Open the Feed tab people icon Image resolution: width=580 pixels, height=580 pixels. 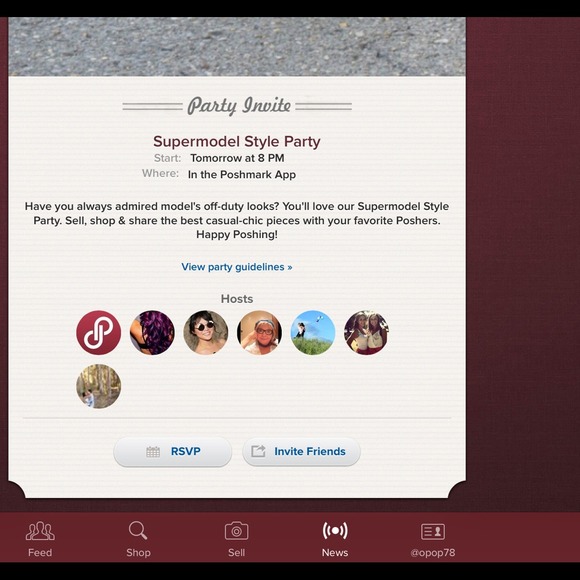coord(40,531)
